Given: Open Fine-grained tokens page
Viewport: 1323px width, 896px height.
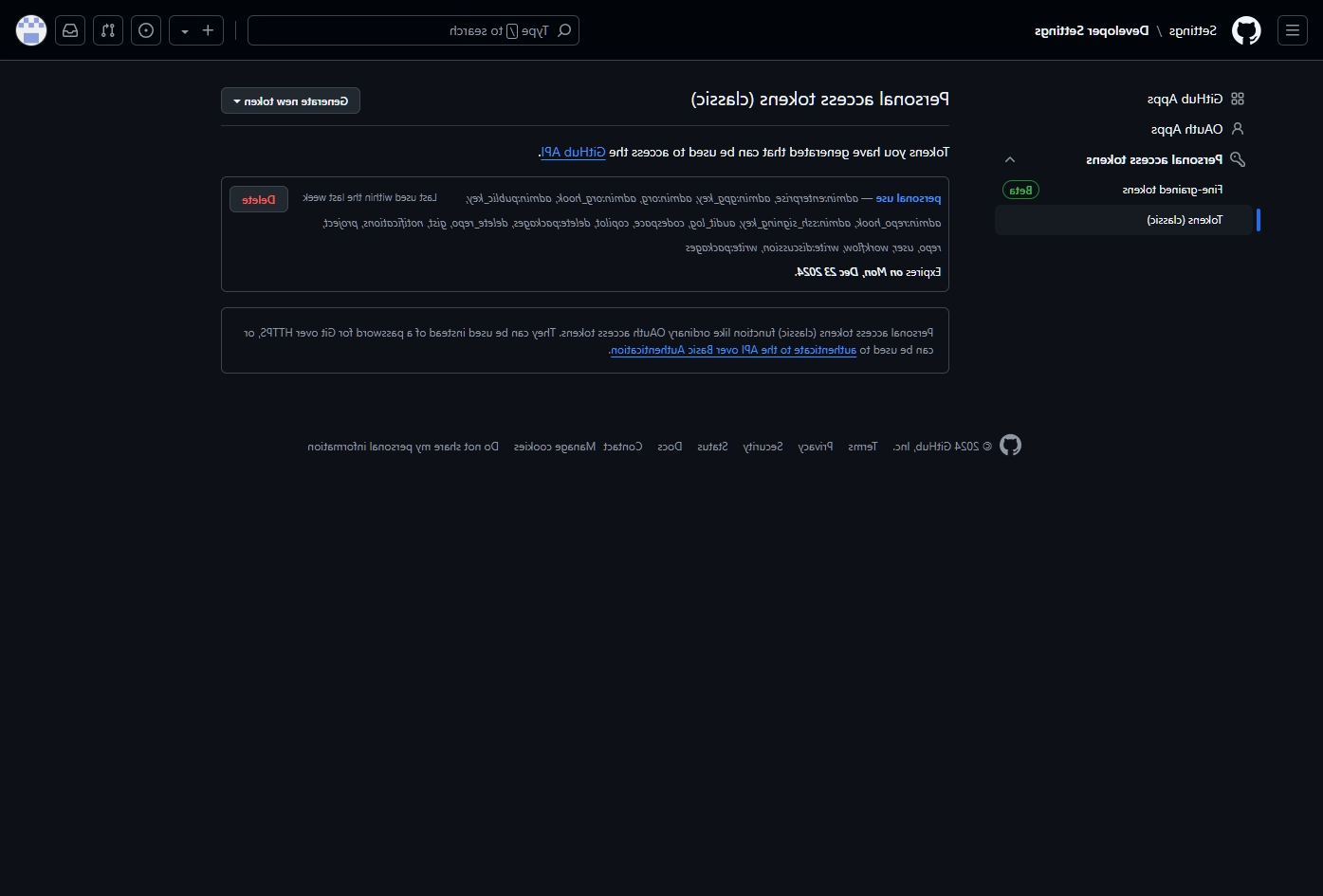Looking at the screenshot, I should click(1172, 190).
